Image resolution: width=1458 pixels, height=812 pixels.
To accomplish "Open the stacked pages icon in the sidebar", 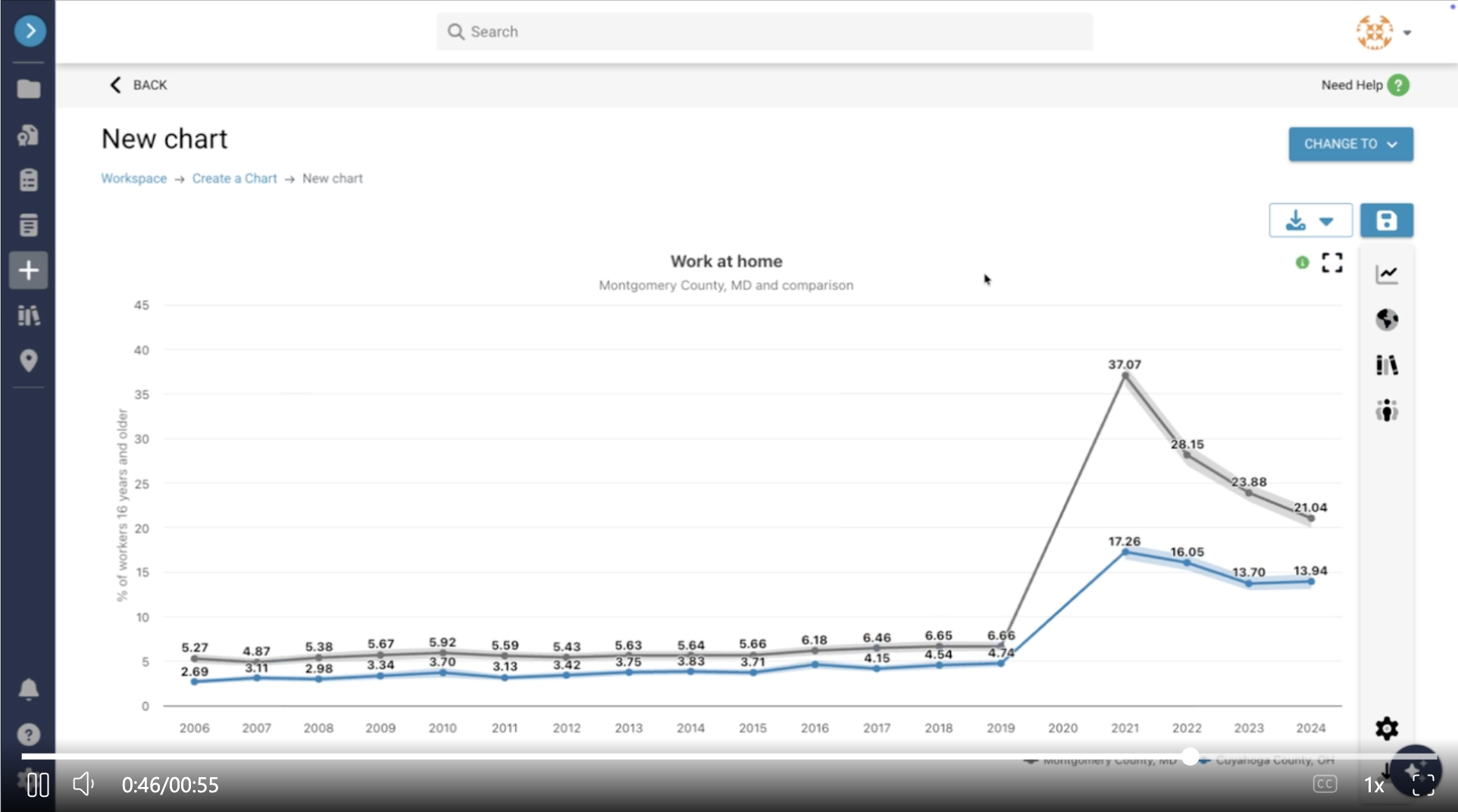I will pyautogui.click(x=29, y=225).
